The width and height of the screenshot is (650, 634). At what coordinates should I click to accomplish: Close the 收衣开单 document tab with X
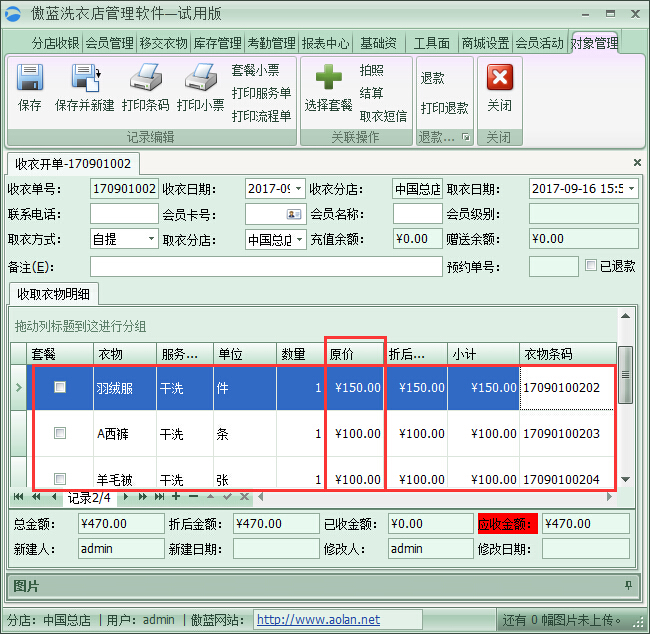(637, 163)
